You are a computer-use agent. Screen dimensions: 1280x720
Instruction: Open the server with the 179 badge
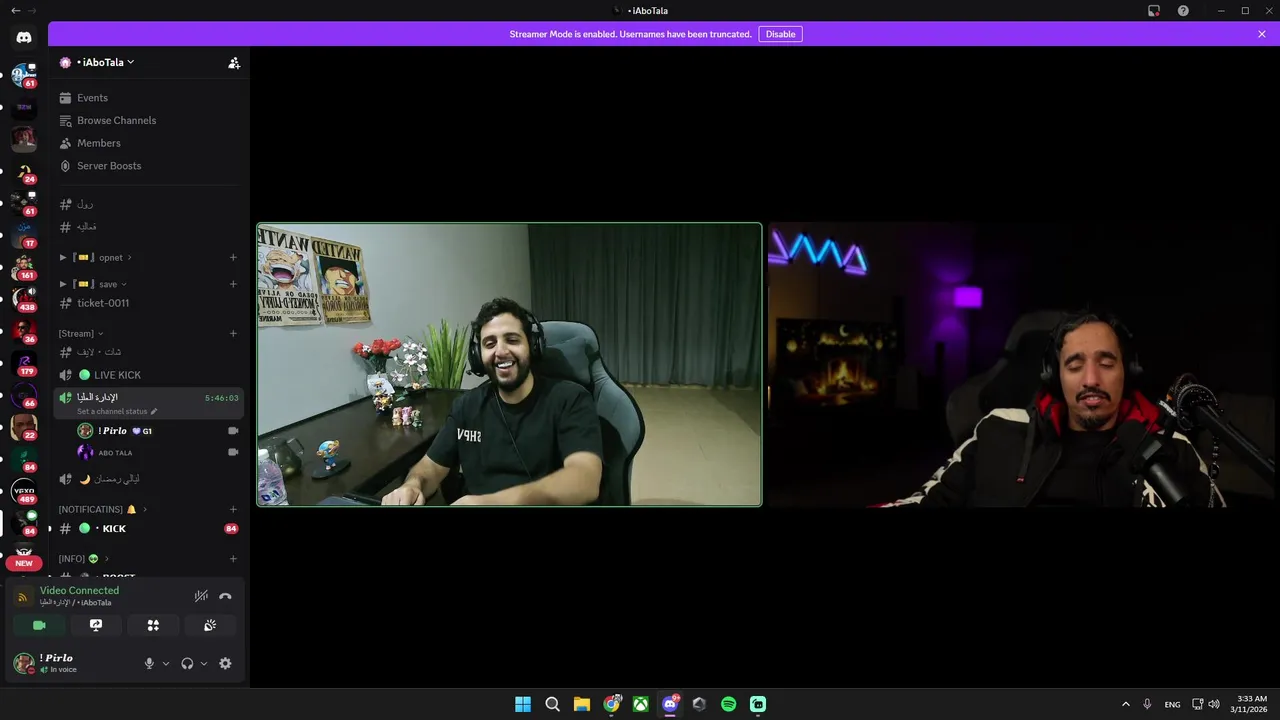(24, 363)
